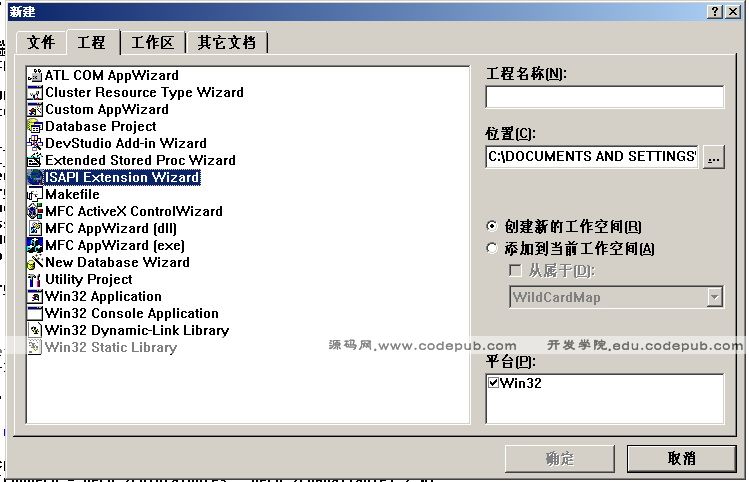The image size is (749, 482).
Task: Click the New Database Wizard icon
Action: coord(35,262)
